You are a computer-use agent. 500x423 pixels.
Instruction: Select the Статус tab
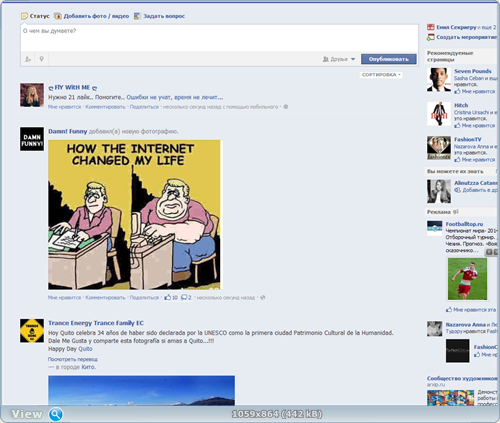tap(35, 16)
